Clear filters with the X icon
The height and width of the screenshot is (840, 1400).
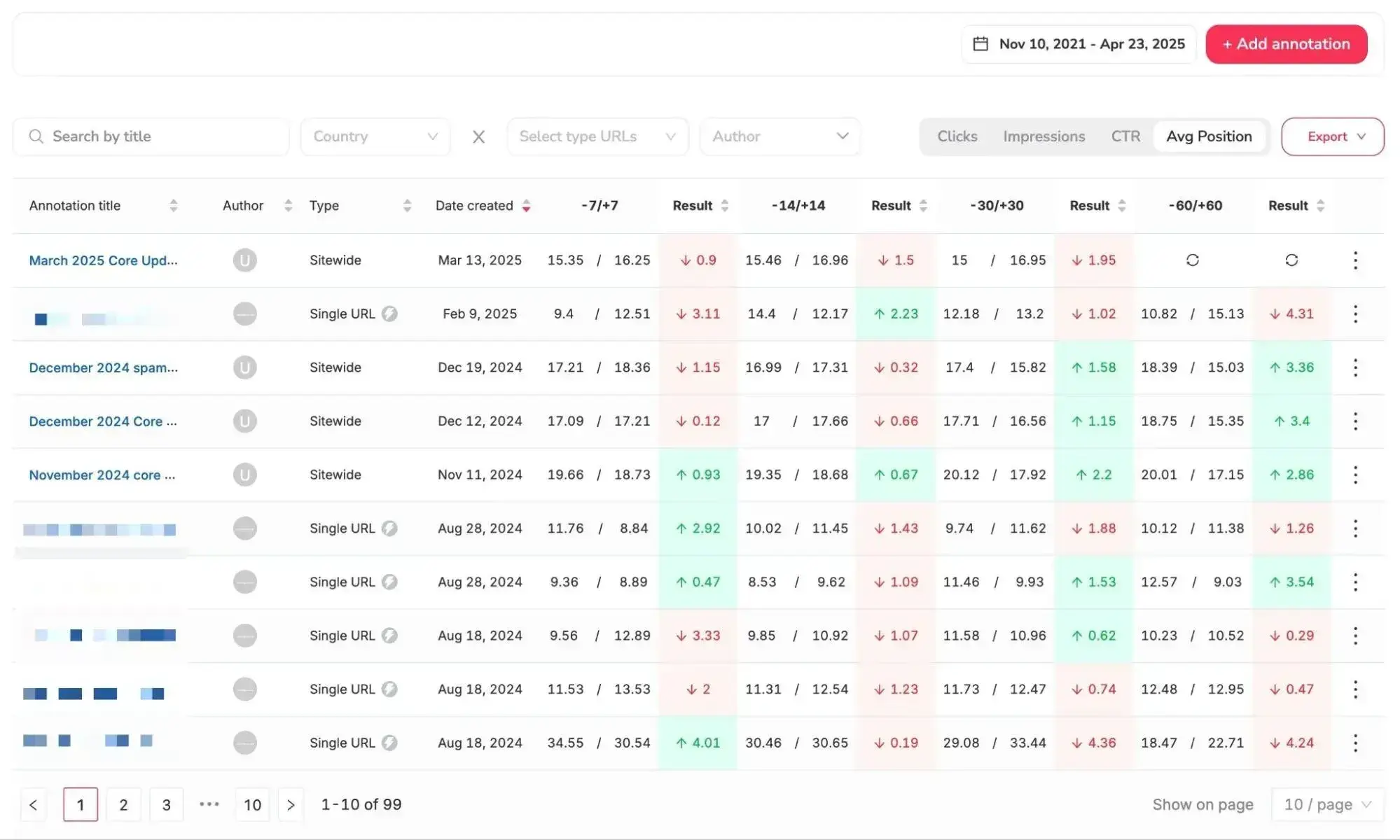478,136
